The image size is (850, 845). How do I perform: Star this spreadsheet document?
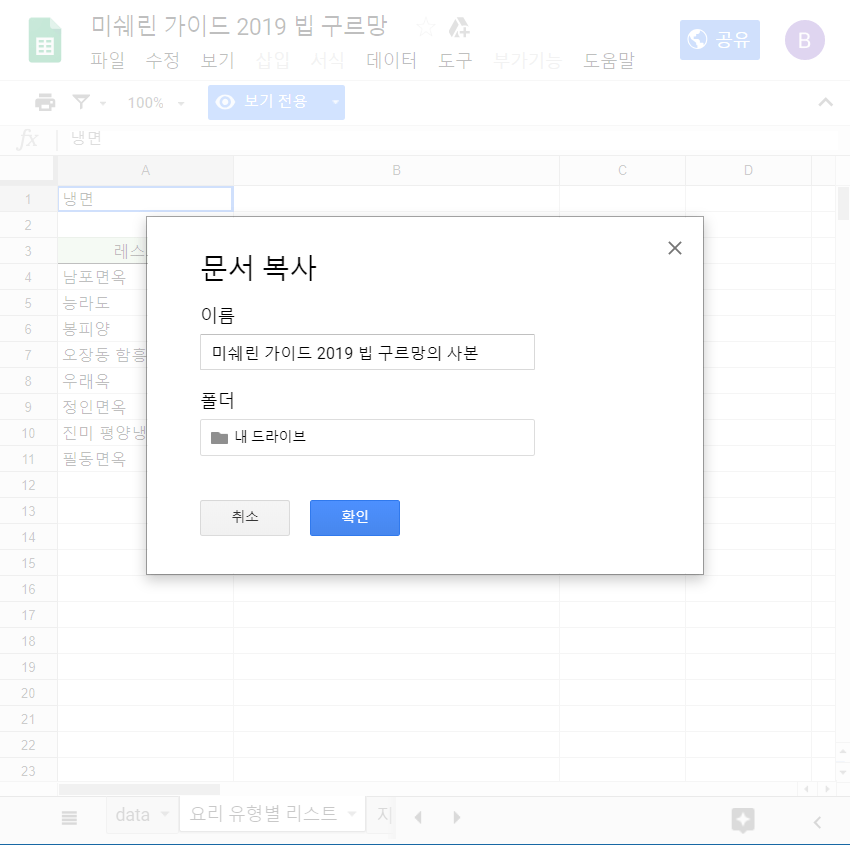click(x=426, y=27)
